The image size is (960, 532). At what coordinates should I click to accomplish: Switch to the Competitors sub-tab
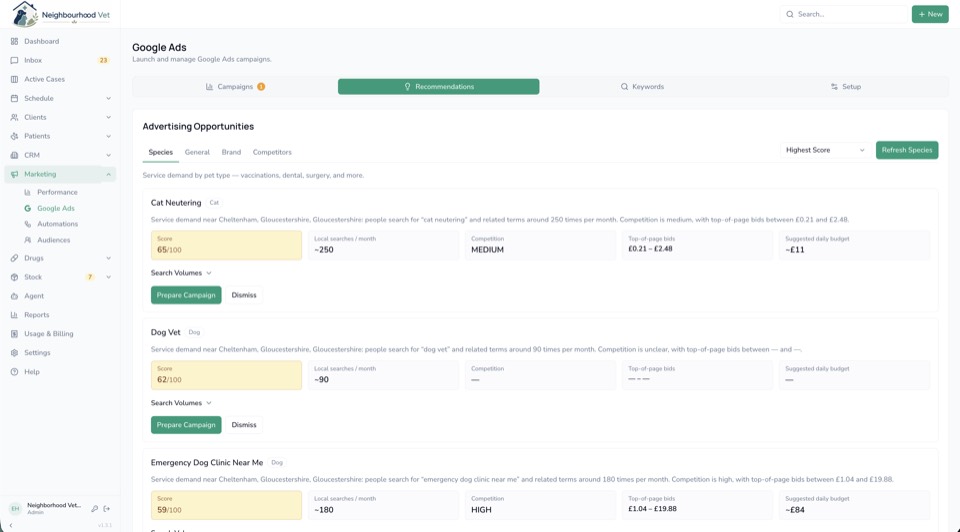pos(272,152)
